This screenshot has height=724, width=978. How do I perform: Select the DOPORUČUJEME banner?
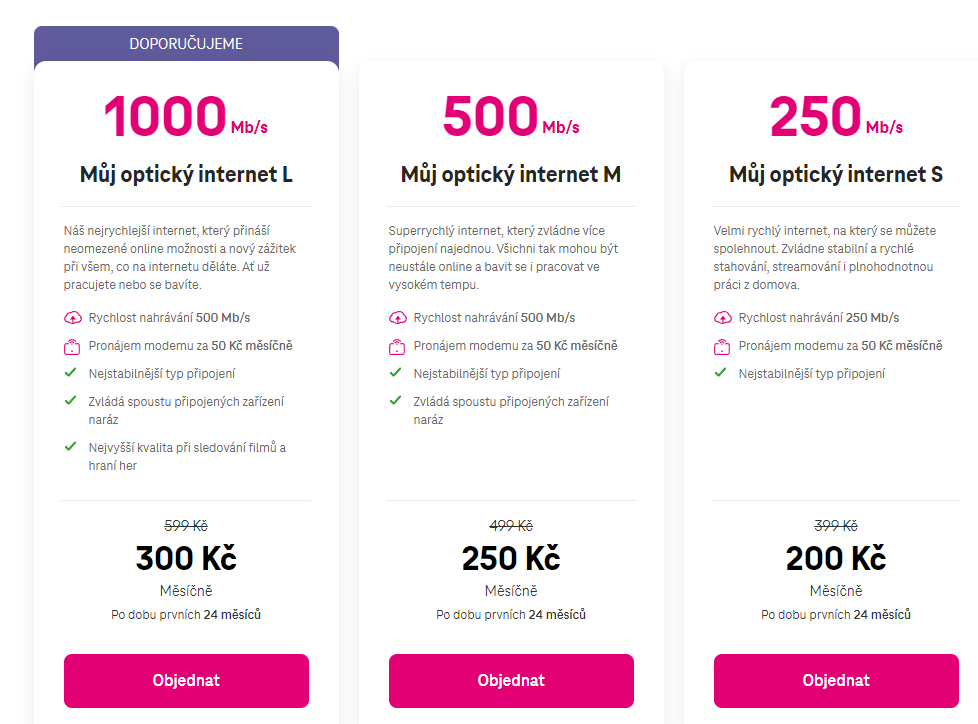(x=186, y=44)
